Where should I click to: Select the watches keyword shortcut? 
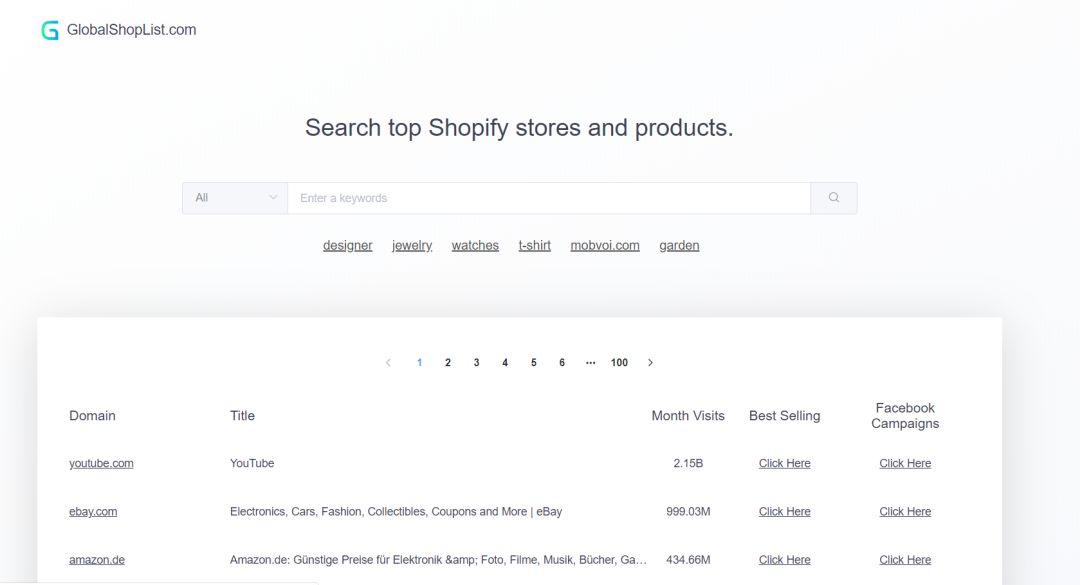[474, 245]
